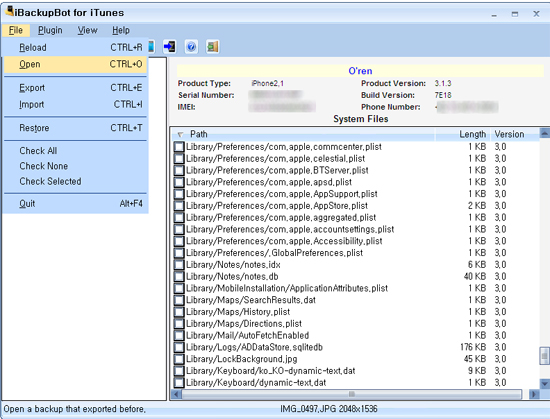The height and width of the screenshot is (419, 550).
Task: Click the restore-to-device toolbar icon
Action: [x=170, y=47]
